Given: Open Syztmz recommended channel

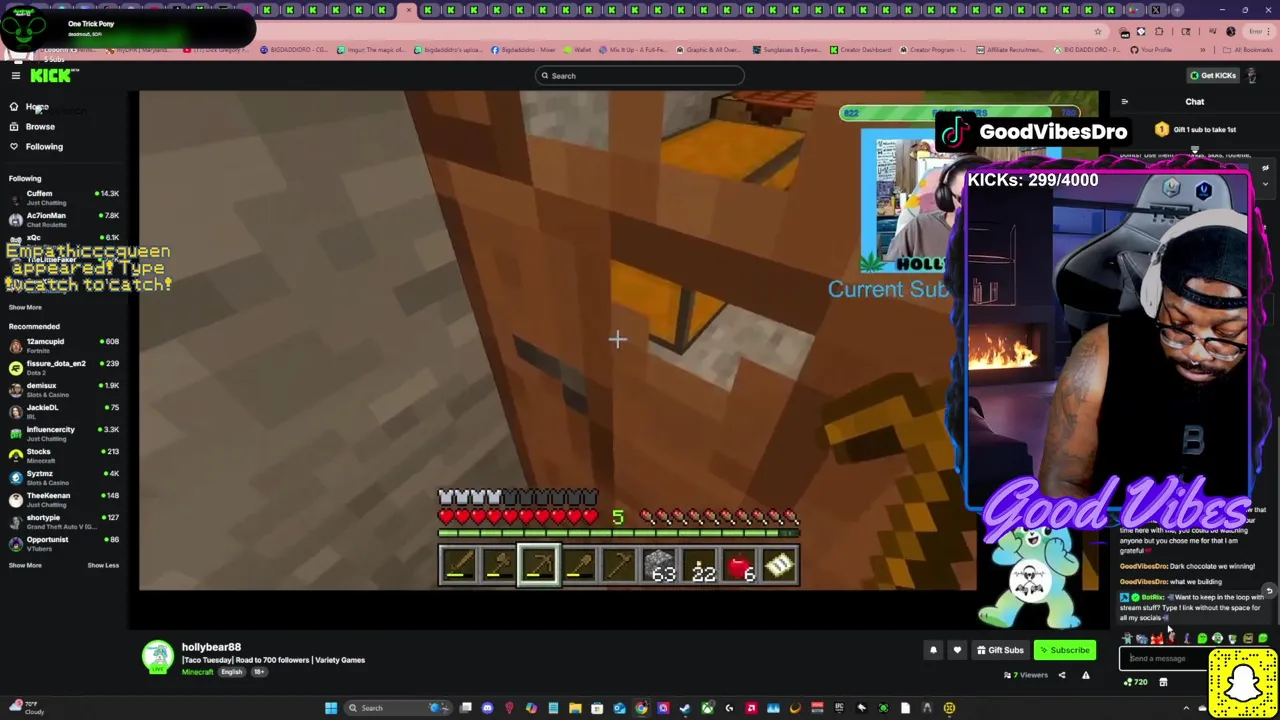Looking at the screenshot, I should click(x=62, y=477).
